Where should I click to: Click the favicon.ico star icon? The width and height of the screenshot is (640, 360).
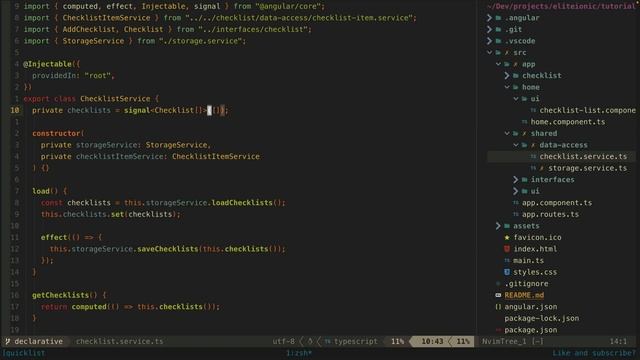[507, 237]
